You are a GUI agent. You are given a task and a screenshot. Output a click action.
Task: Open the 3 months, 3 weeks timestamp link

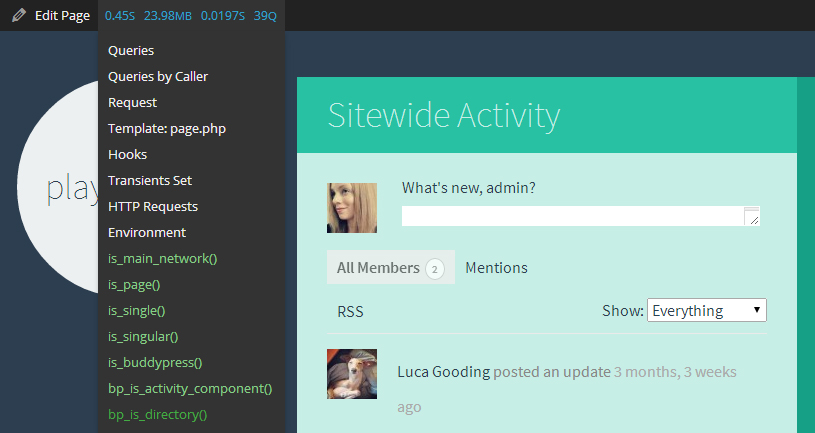pyautogui.click(x=567, y=389)
